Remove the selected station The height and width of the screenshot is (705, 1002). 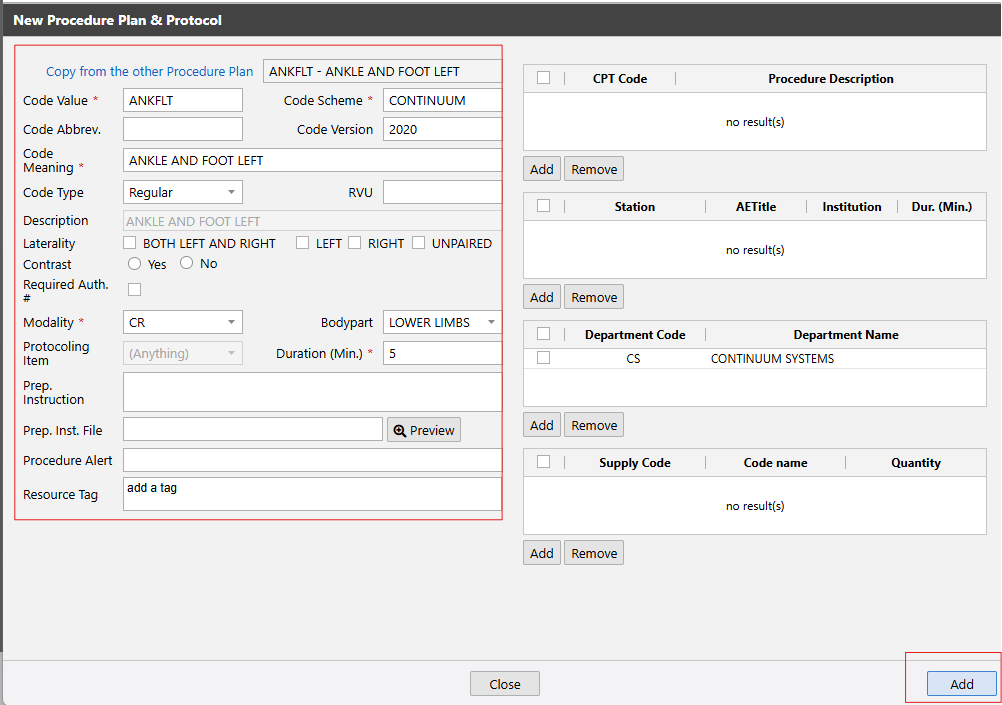coord(593,296)
